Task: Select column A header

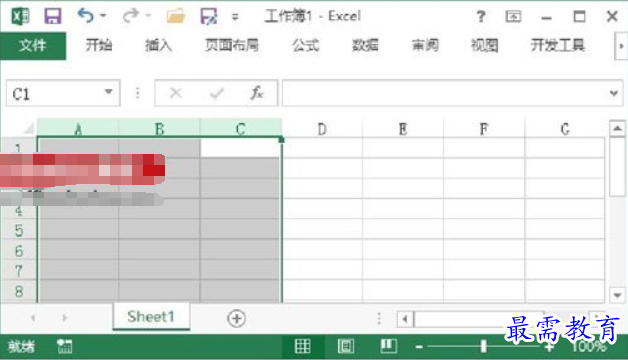Action: [78, 128]
